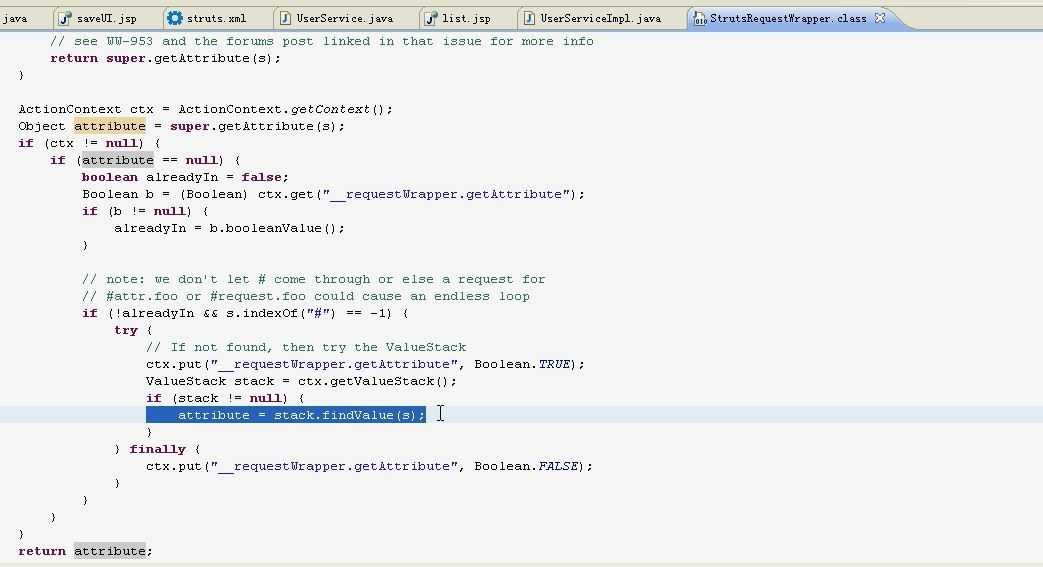
Task: Click the 'ctx.put(..., Boolean.TRUE);' line
Action: (x=365, y=364)
